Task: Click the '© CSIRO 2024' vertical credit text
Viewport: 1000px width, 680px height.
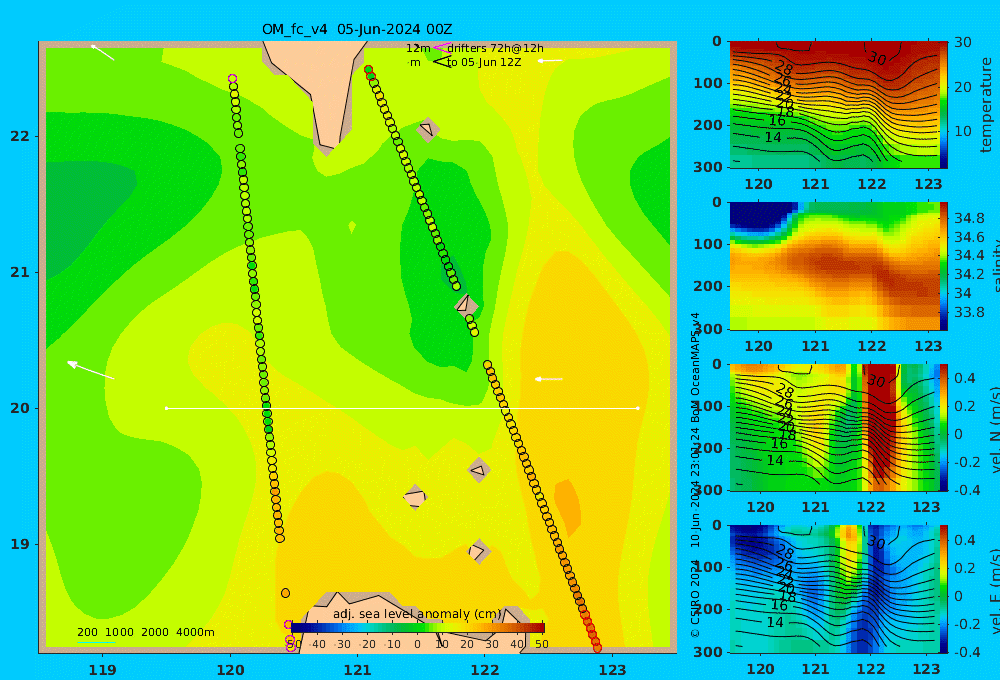Action: (x=695, y=598)
